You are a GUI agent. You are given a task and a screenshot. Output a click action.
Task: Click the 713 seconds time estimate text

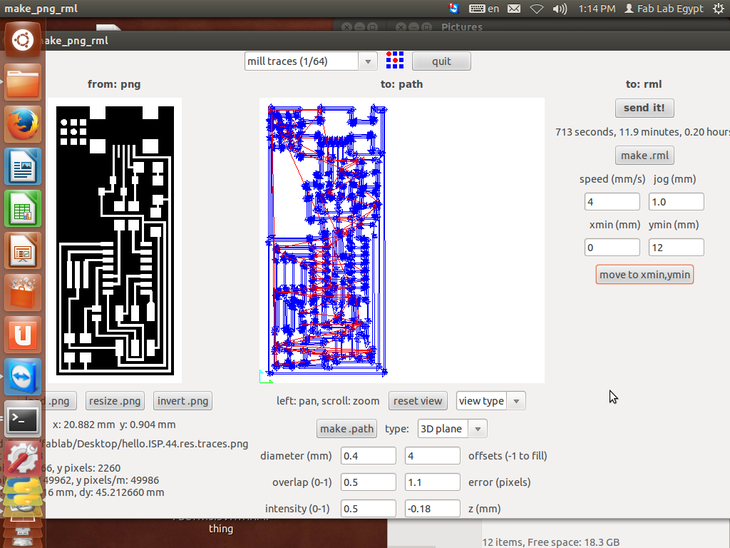tap(642, 132)
